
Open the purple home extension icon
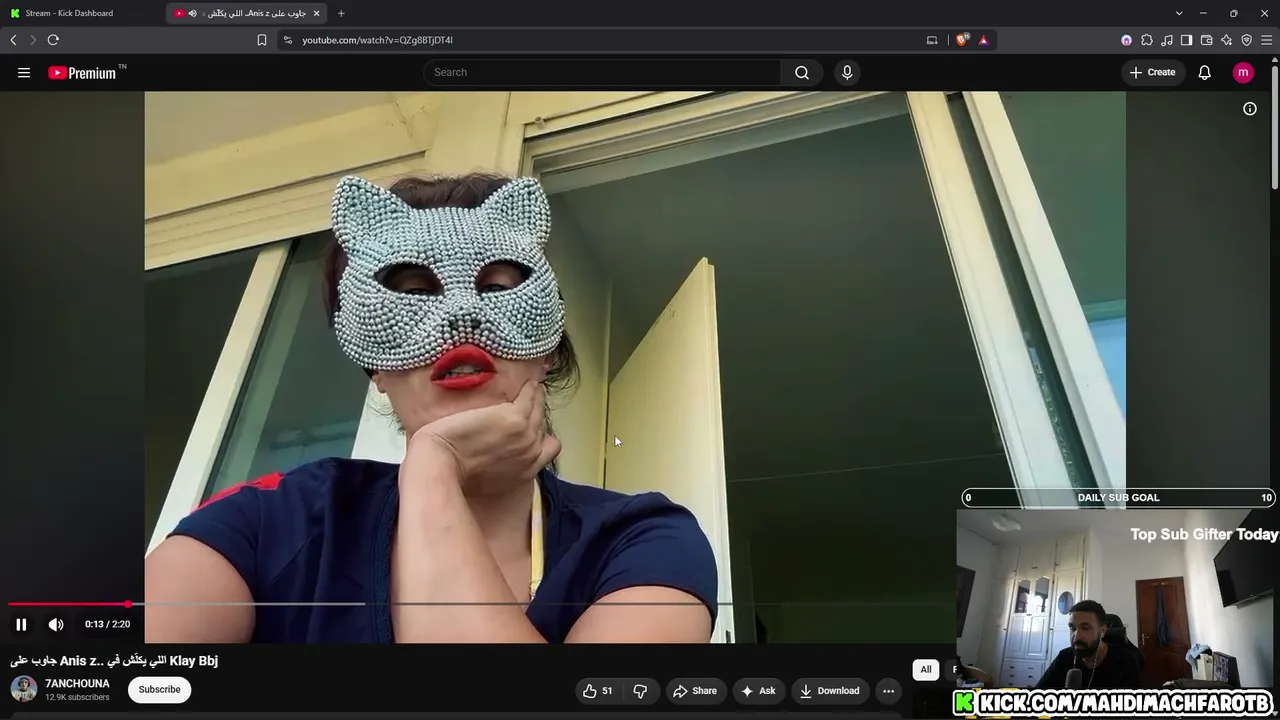[1127, 40]
